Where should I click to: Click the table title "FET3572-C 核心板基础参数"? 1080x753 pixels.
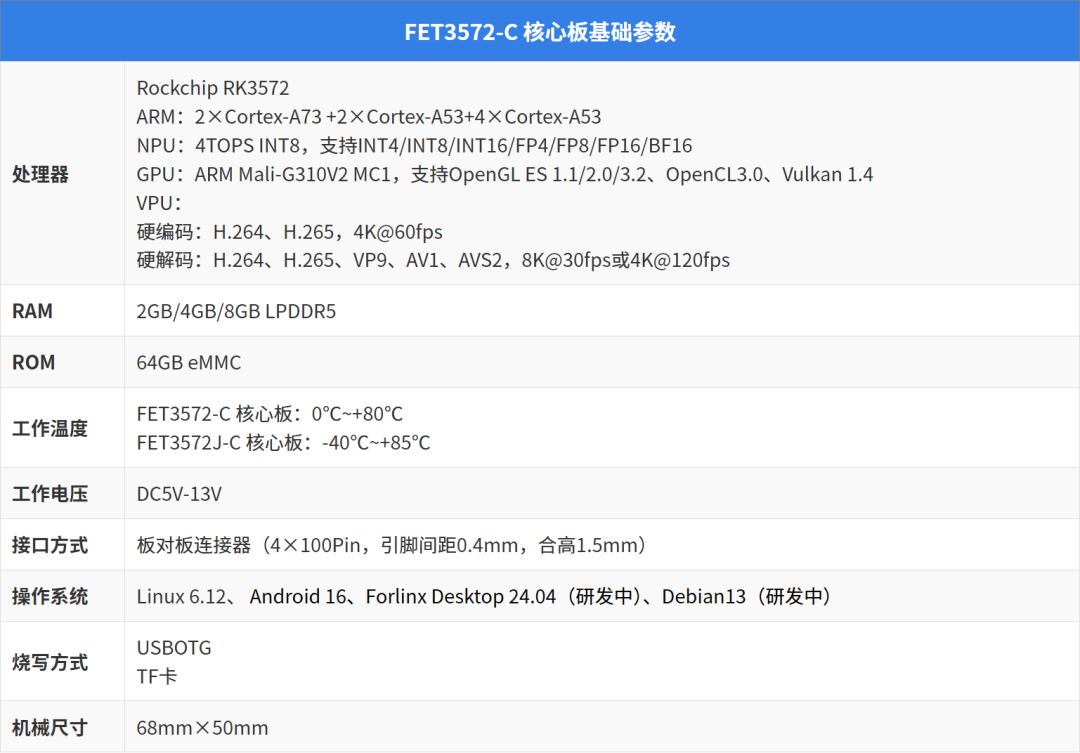540,32
